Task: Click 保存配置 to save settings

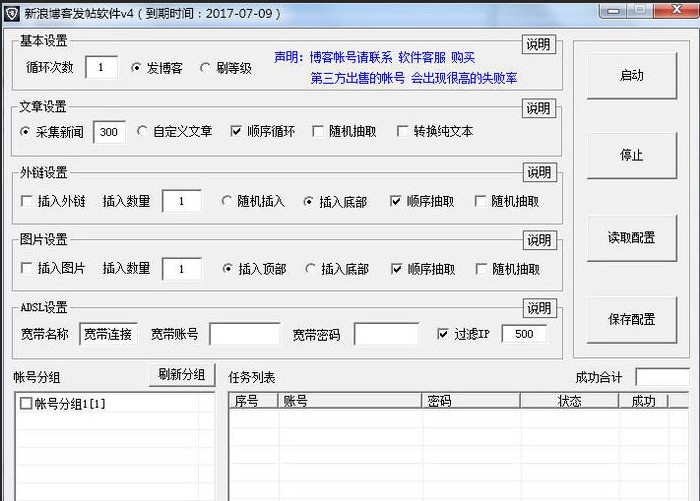Action: [632, 320]
